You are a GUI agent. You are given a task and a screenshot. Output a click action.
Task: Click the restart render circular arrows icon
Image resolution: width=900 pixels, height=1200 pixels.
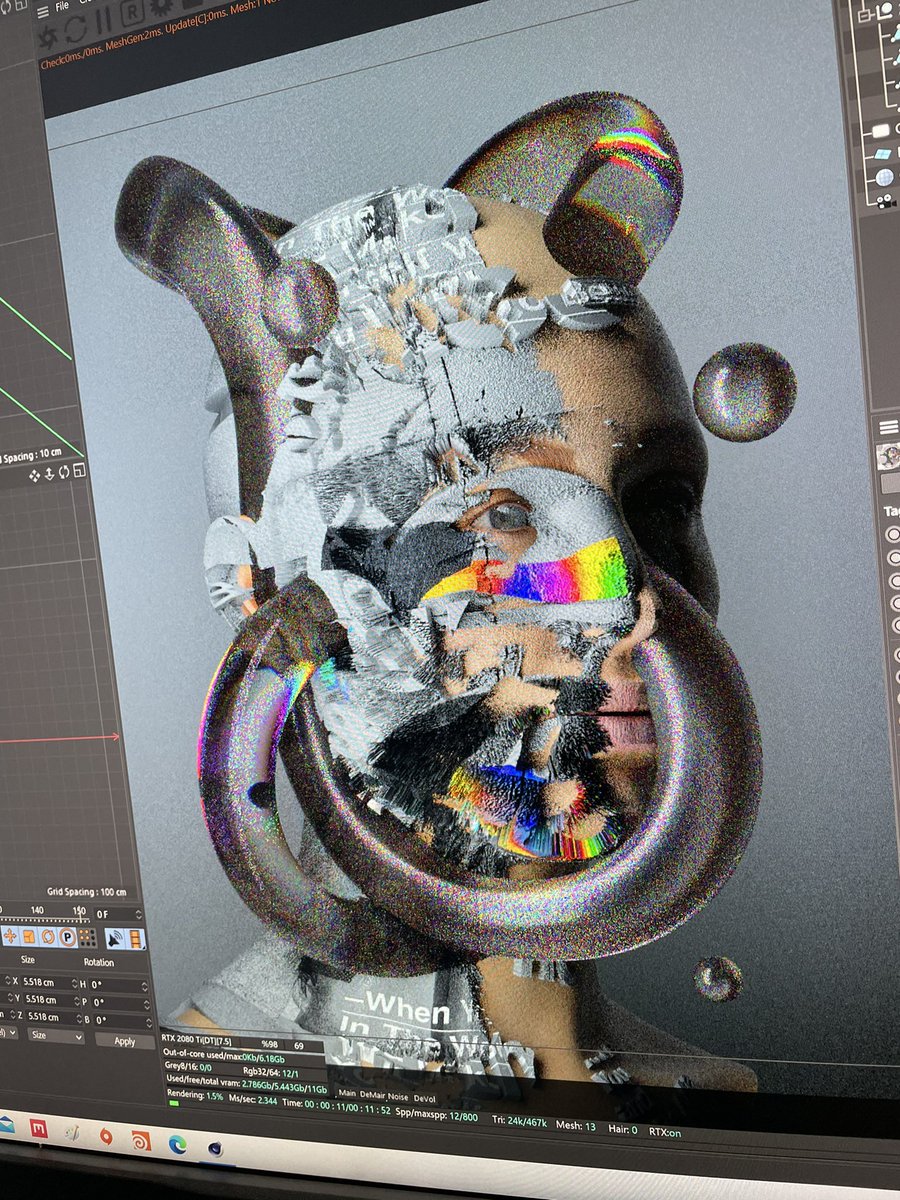tap(76, 29)
